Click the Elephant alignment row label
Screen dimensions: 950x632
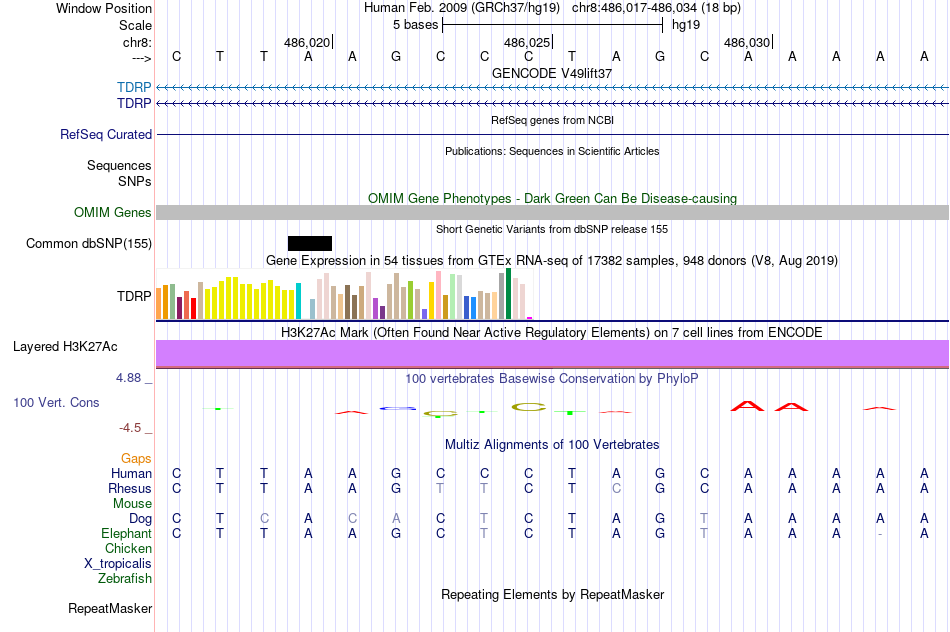pyautogui.click(x=126, y=533)
